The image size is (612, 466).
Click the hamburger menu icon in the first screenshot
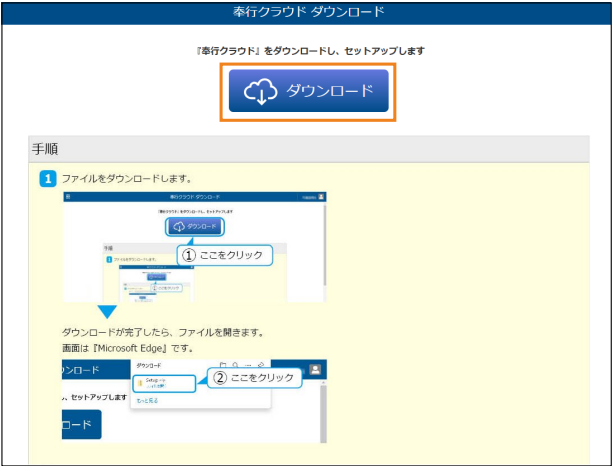click(x=69, y=198)
